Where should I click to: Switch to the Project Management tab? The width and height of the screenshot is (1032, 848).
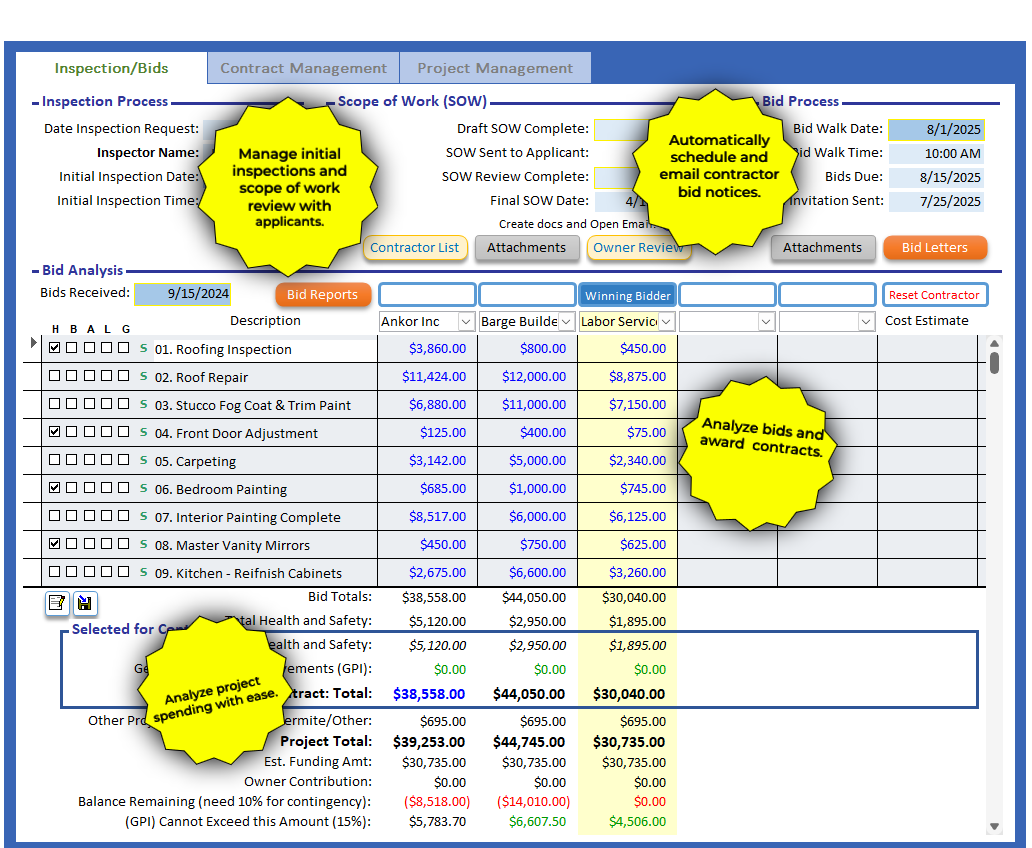point(495,68)
